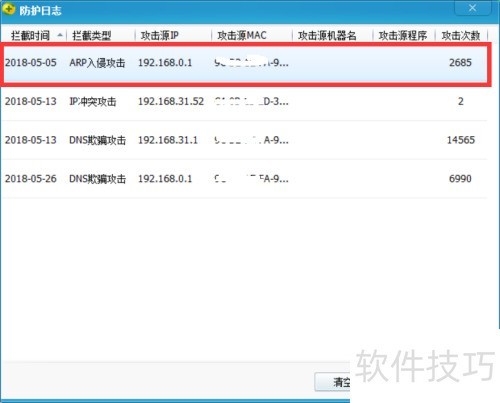
Task: Sort by the 拦截类型 column header
Action: click(92, 35)
